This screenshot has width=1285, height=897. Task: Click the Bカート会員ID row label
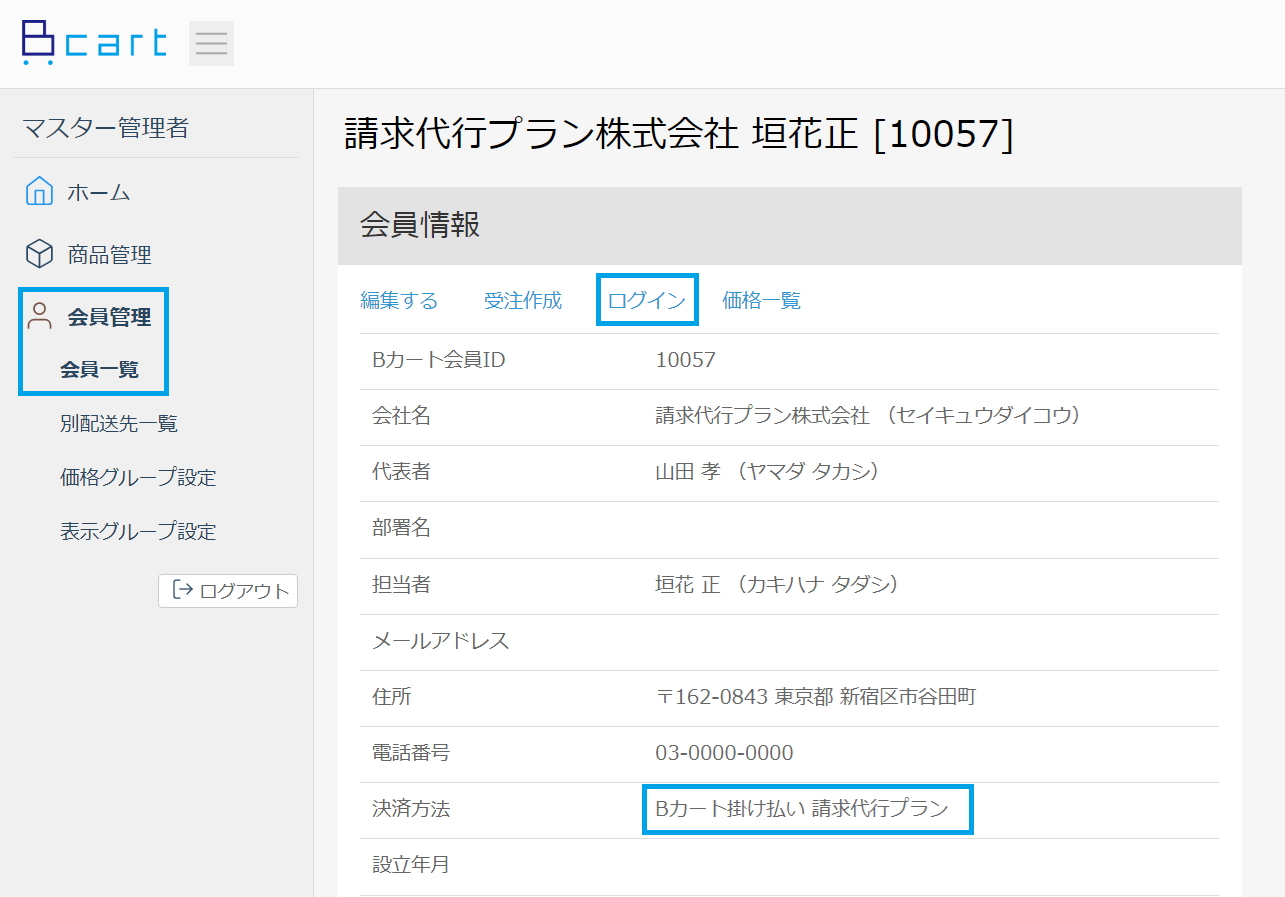[439, 360]
